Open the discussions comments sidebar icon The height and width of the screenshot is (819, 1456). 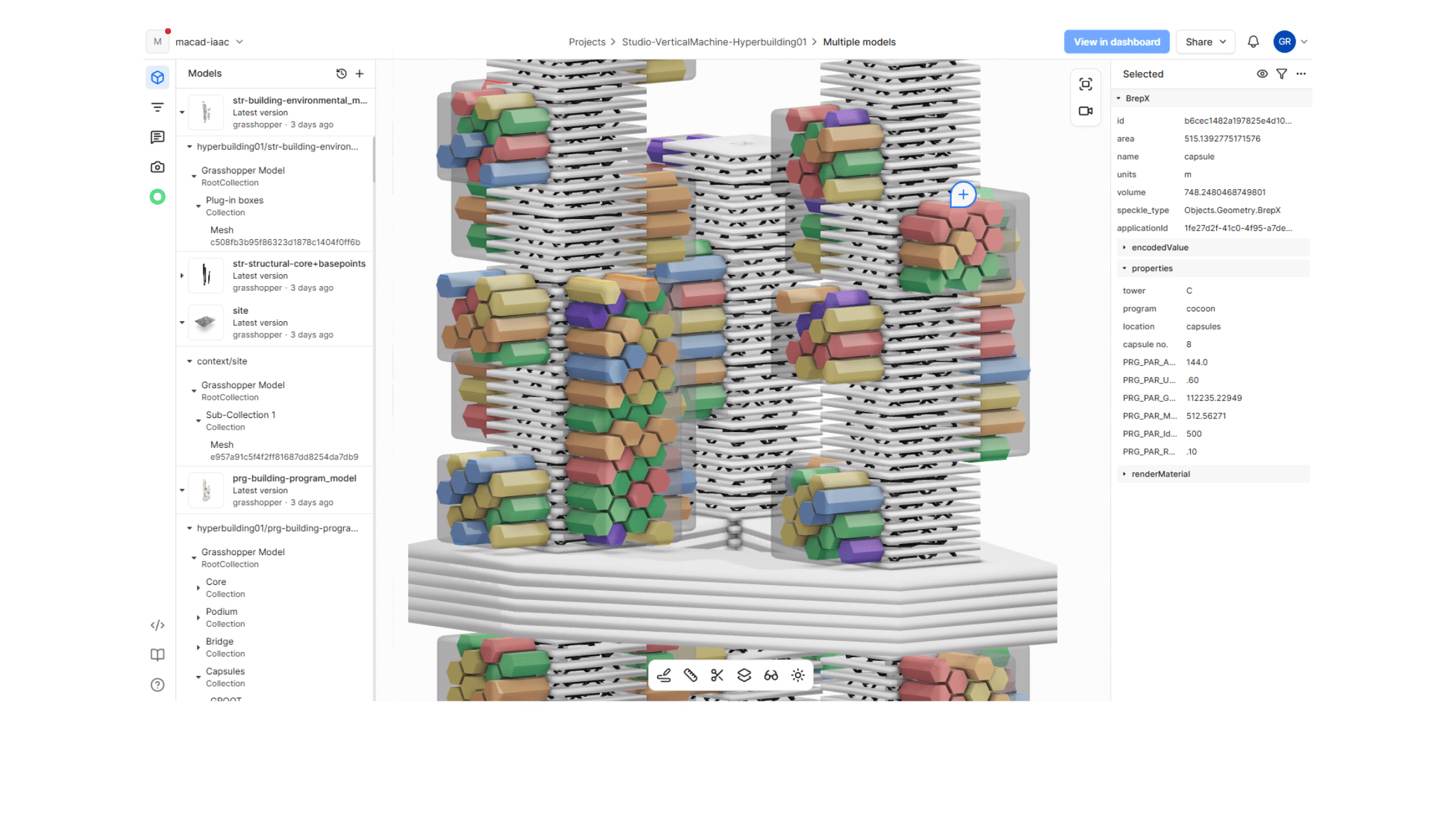157,137
